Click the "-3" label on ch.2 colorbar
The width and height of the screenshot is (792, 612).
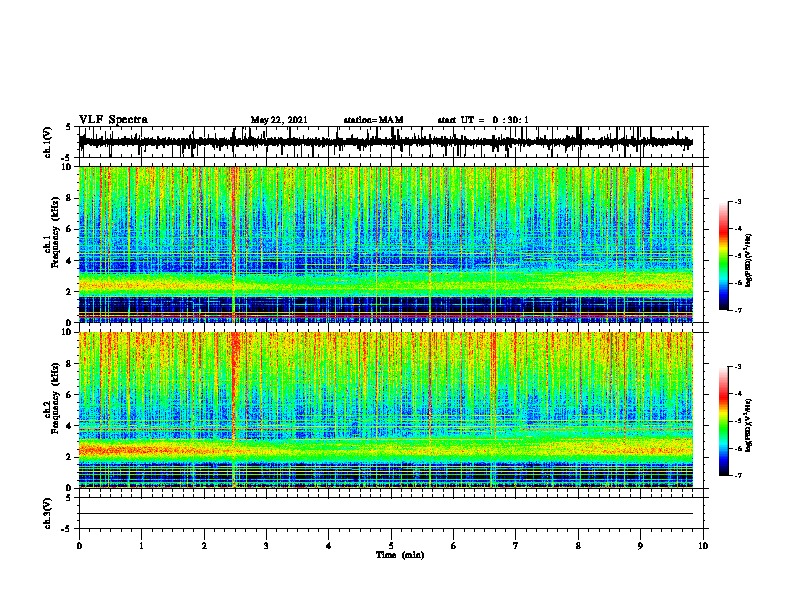tap(737, 367)
